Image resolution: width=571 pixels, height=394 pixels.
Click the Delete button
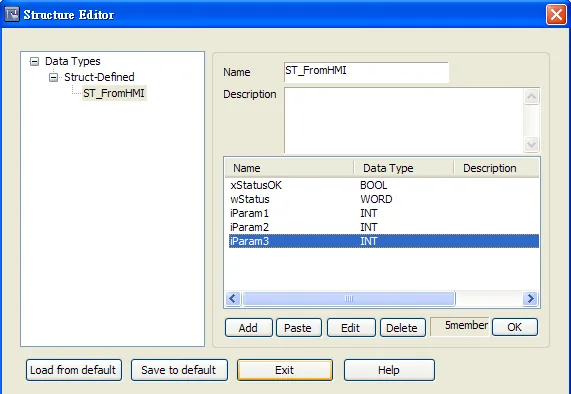click(x=402, y=328)
